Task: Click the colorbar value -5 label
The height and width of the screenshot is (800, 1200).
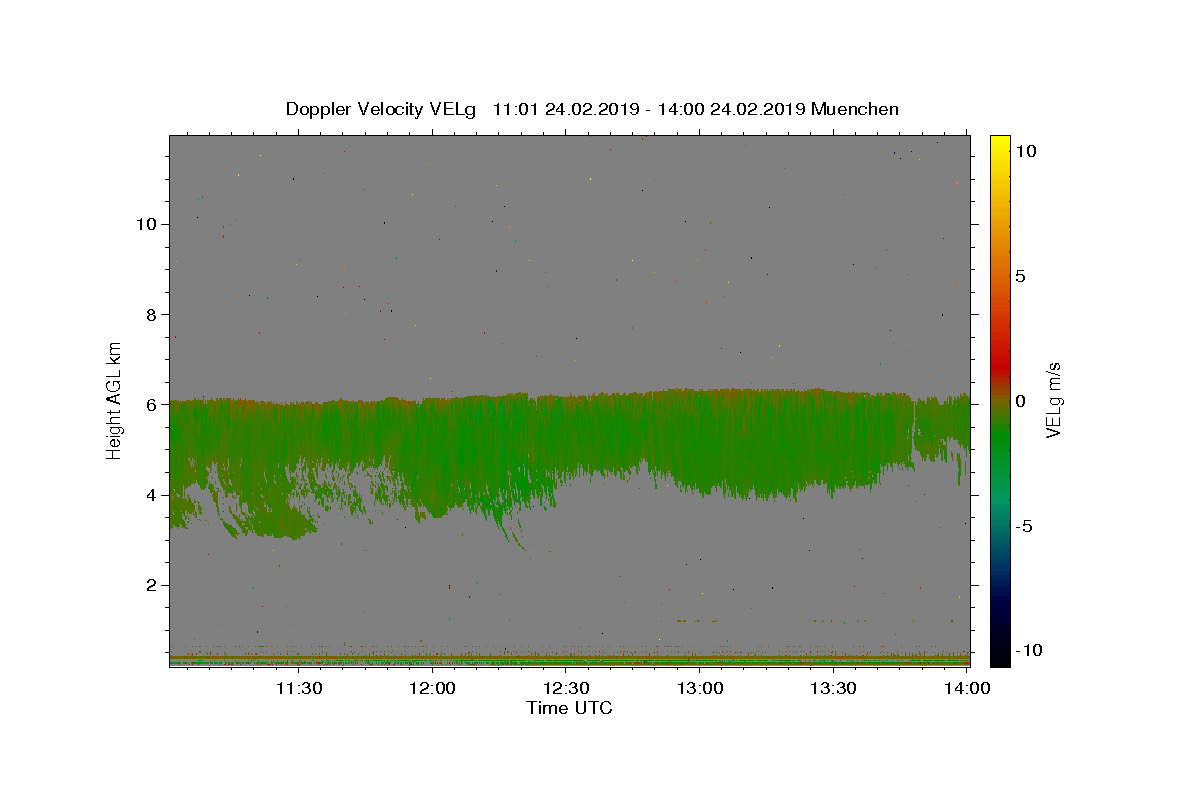Action: pos(1025,526)
